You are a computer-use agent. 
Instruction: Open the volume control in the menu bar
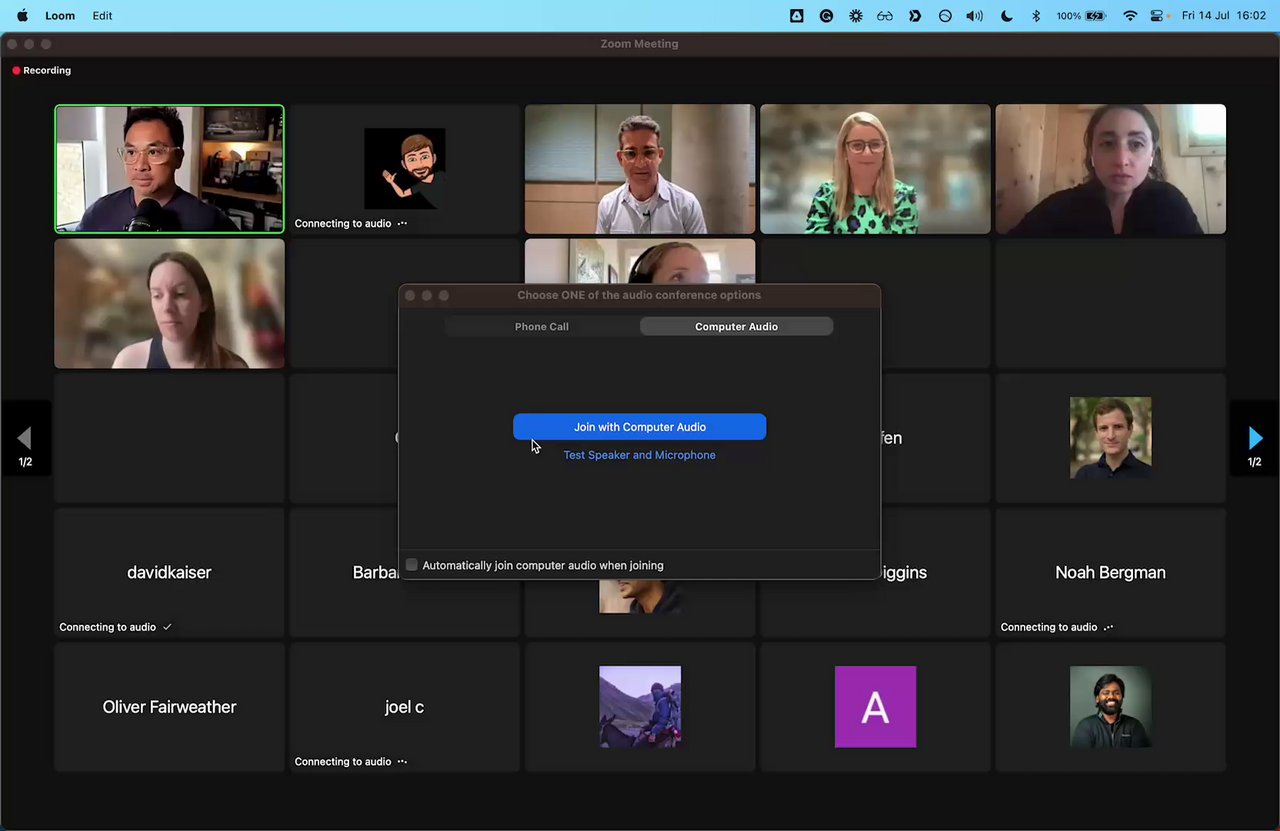click(975, 16)
